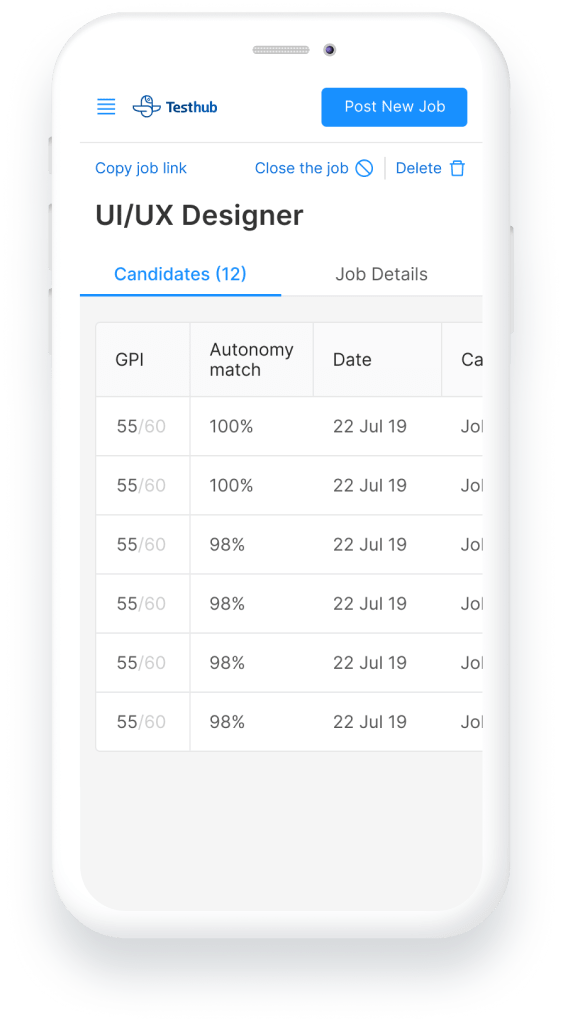Screen dimensions: 562x1023
Task: Click the UI/UX Designer job title
Action: (x=199, y=215)
